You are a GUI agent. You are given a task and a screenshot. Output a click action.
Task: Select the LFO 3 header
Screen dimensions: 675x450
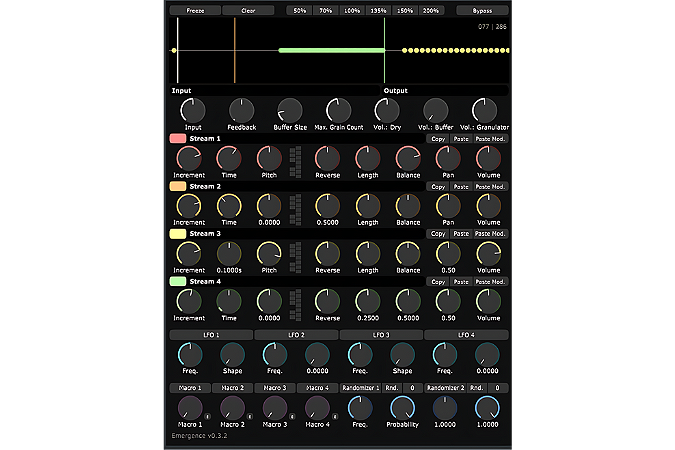(x=381, y=335)
